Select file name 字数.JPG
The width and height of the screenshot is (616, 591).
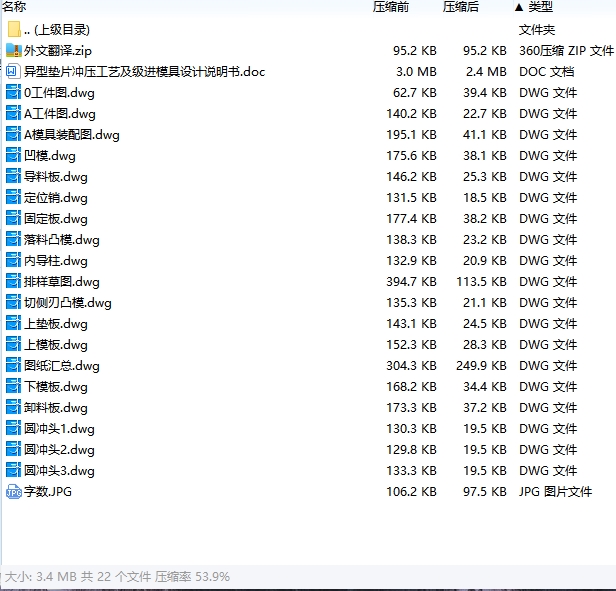pos(48,492)
